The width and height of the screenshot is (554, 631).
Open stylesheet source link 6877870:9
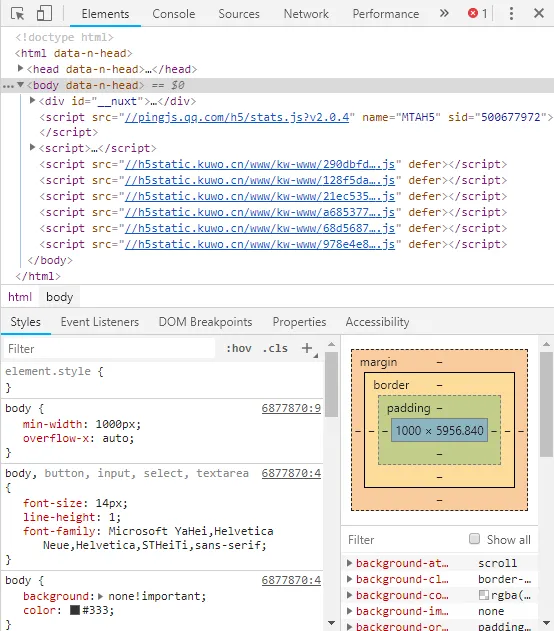pos(291,408)
